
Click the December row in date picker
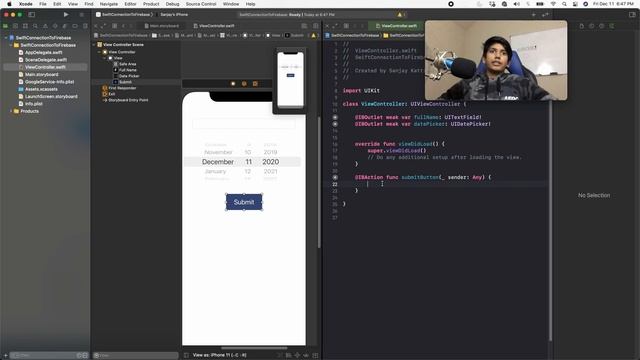[242, 162]
